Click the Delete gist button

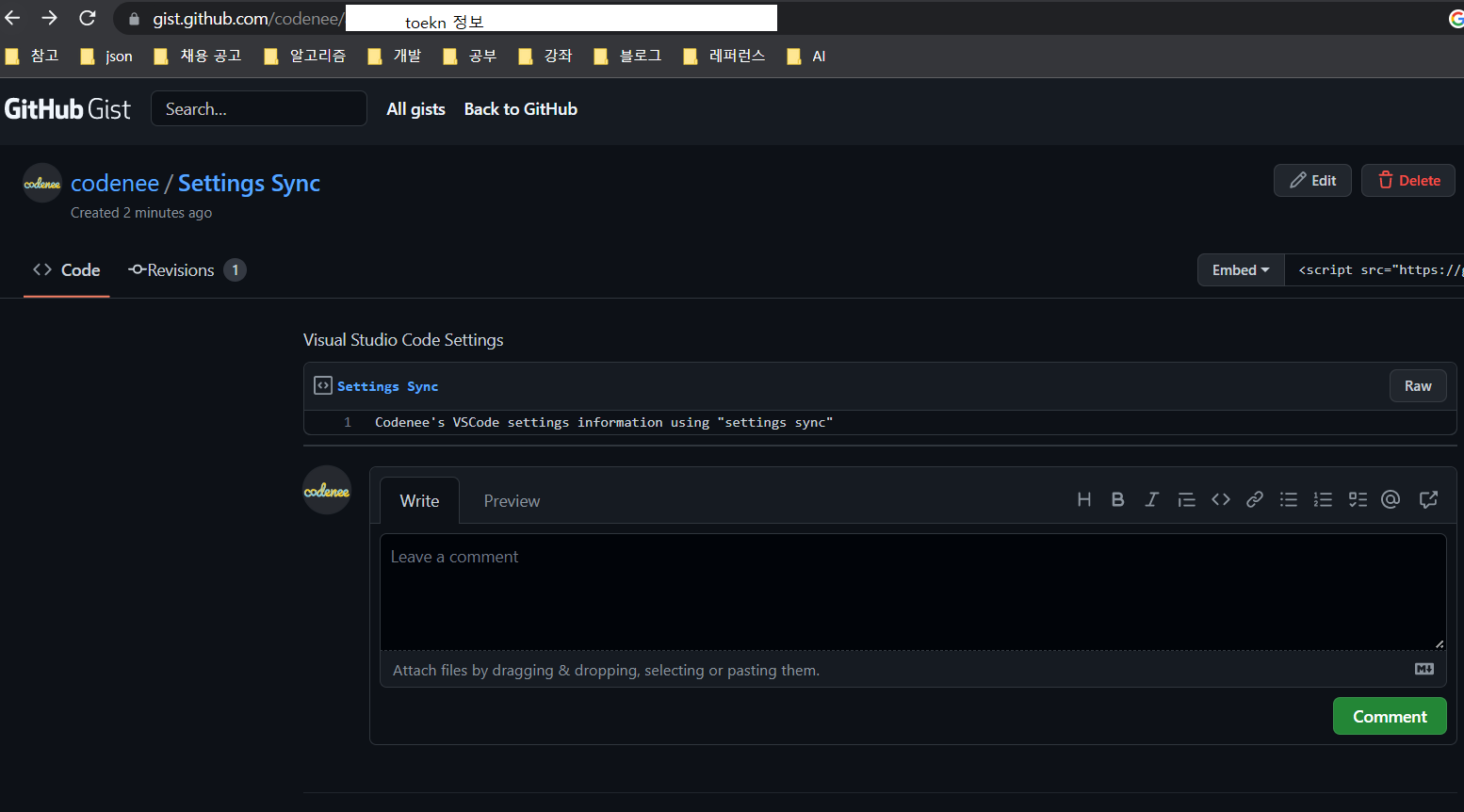click(1408, 180)
